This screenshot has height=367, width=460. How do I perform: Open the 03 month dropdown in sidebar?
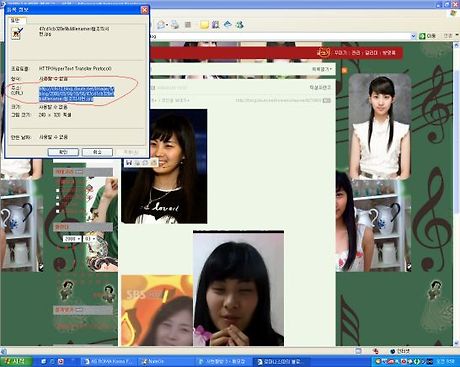(90, 239)
